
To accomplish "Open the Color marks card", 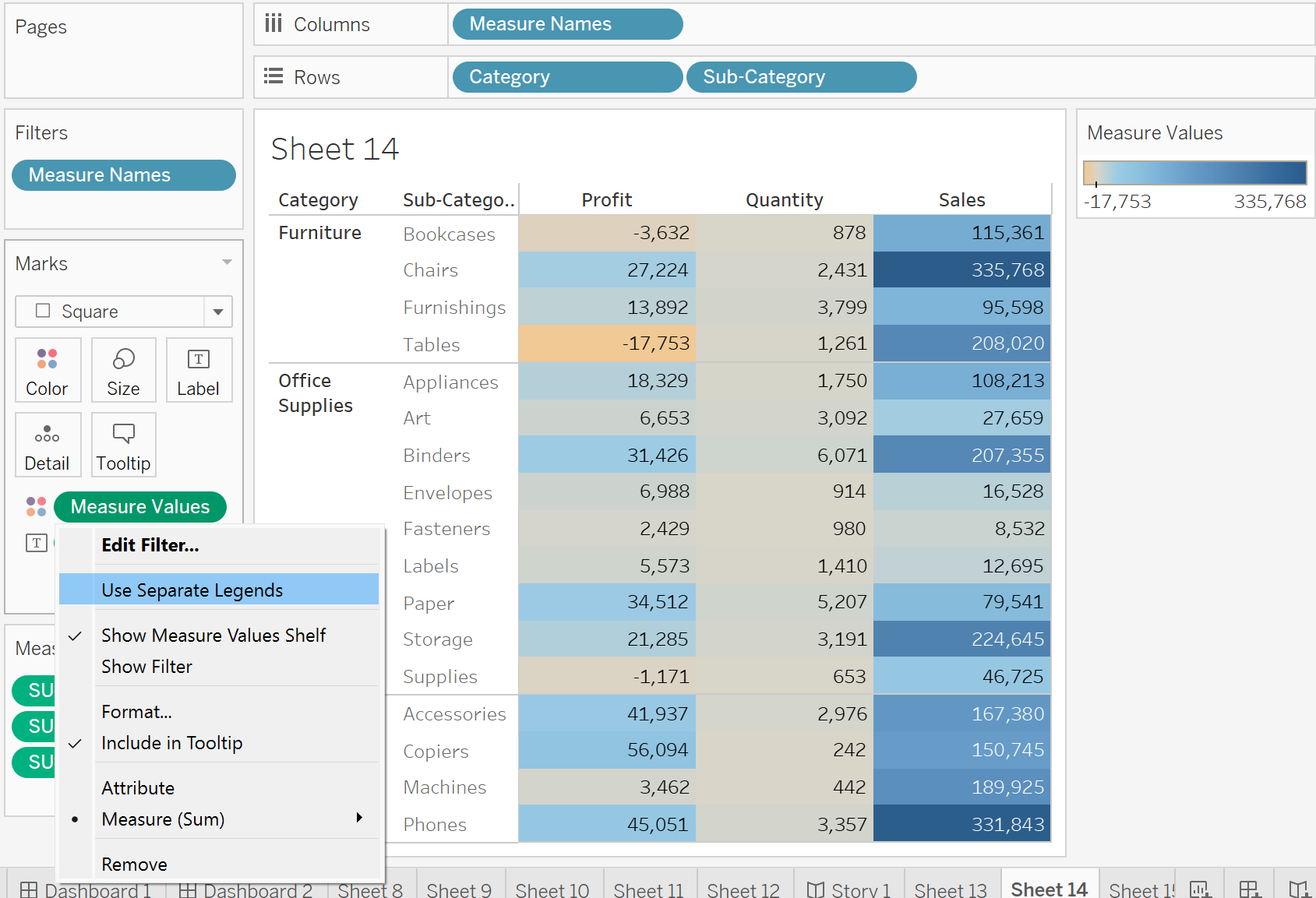I will 48,371.
